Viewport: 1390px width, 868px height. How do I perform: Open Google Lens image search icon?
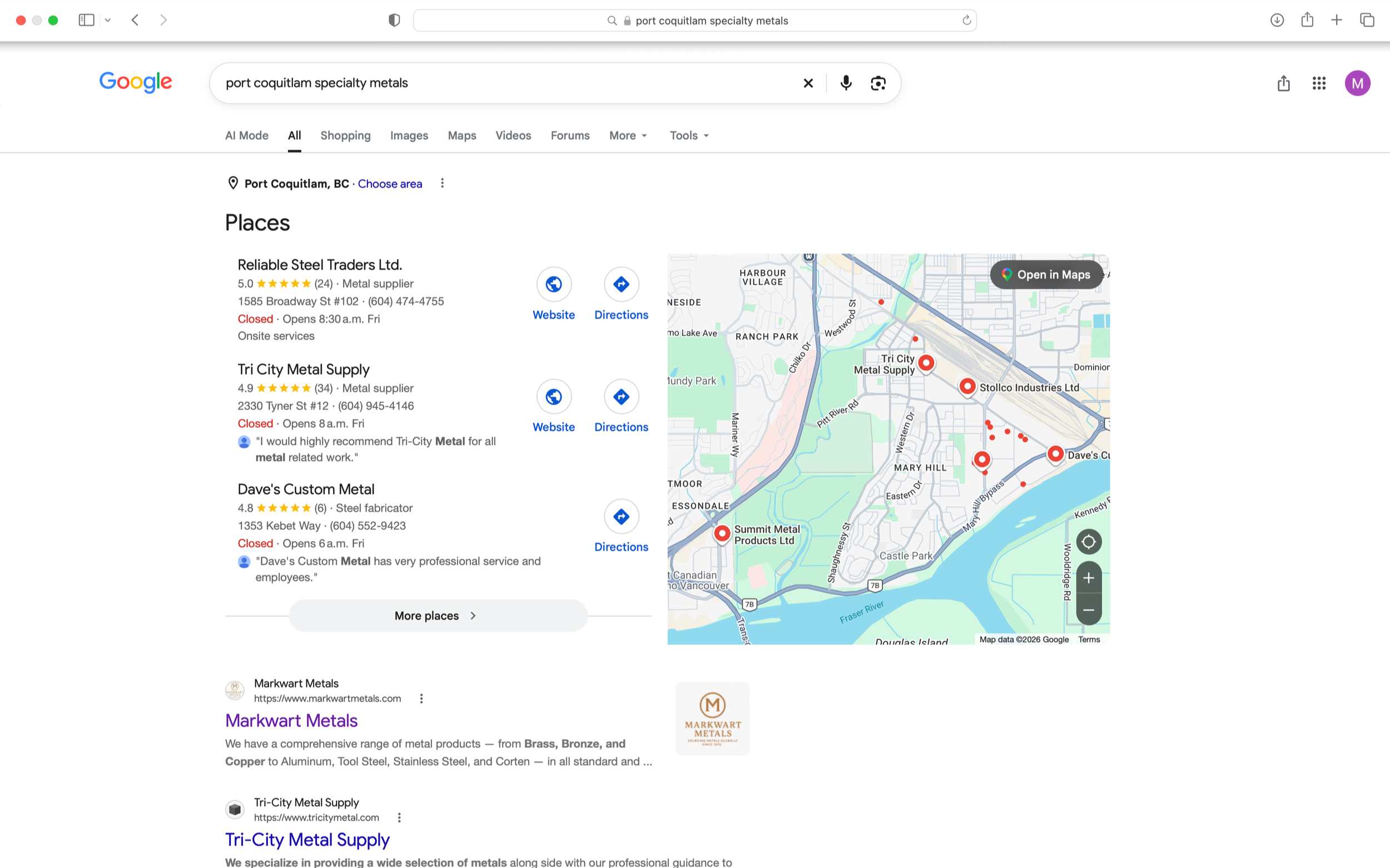click(878, 83)
